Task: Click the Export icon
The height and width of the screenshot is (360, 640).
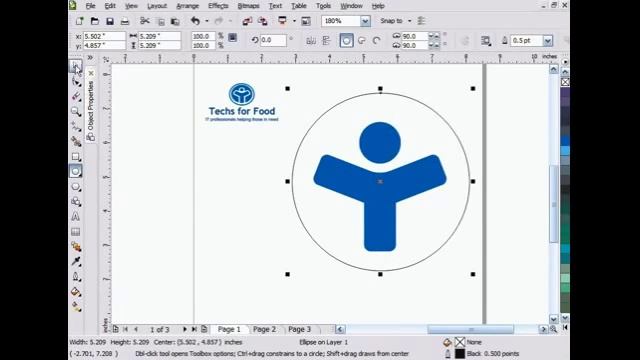Action: click(x=263, y=21)
